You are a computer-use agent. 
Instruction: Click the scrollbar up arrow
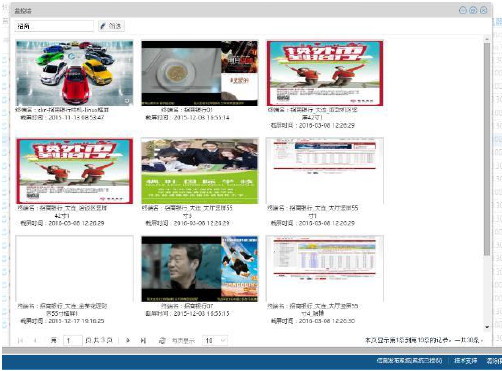(487, 39)
